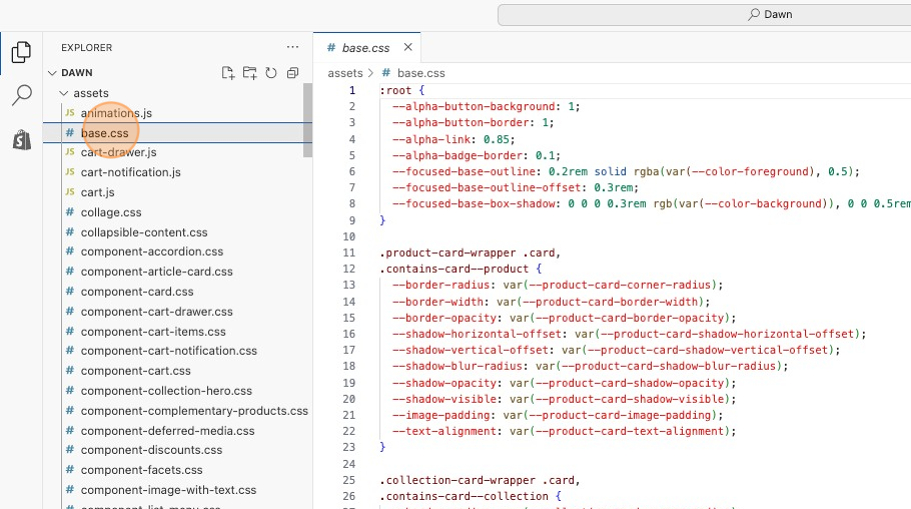The image size is (911, 509).
Task: Open component-accordion.css file
Action: click(x=151, y=252)
